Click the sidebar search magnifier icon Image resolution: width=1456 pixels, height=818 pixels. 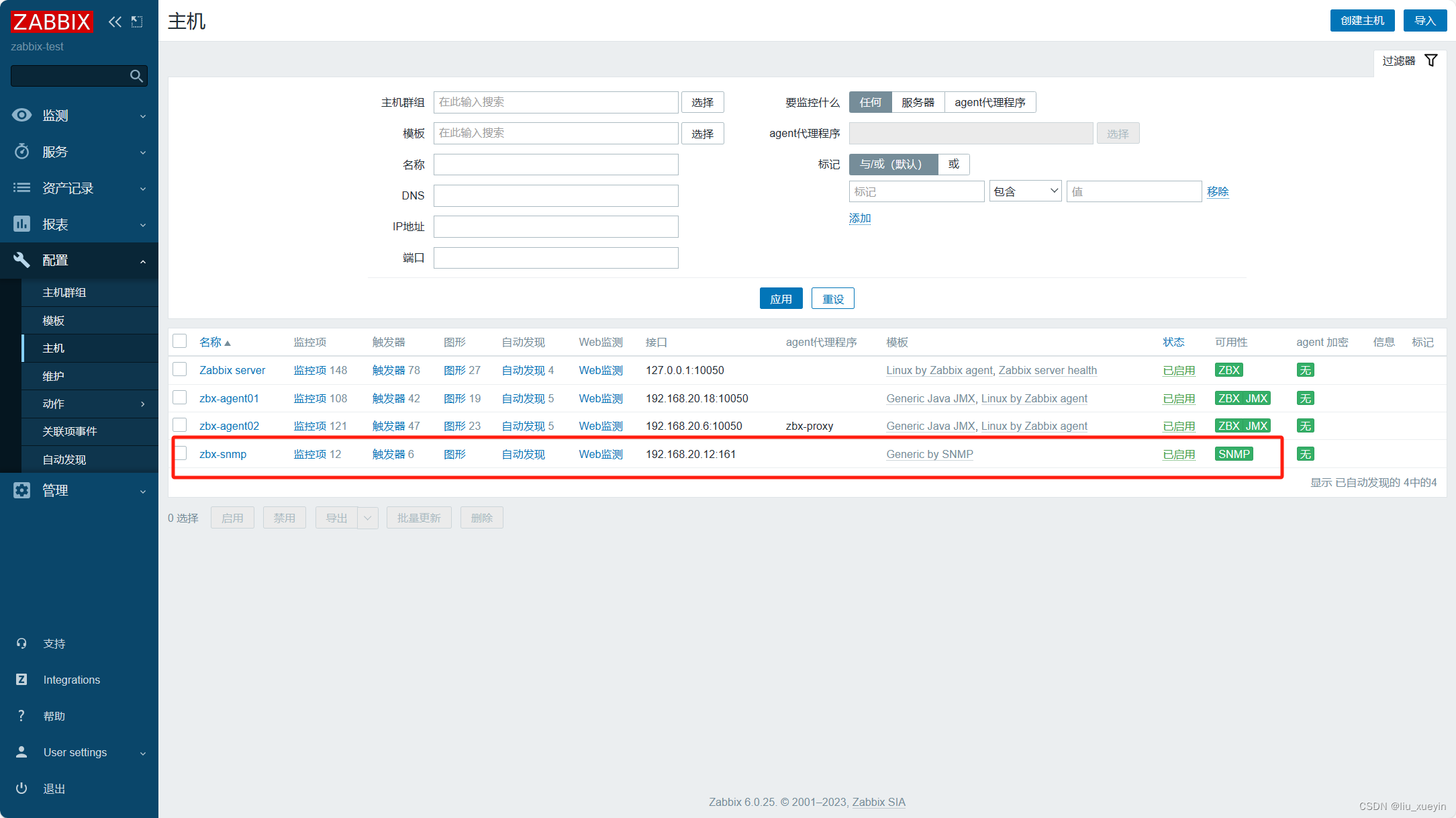click(x=136, y=76)
